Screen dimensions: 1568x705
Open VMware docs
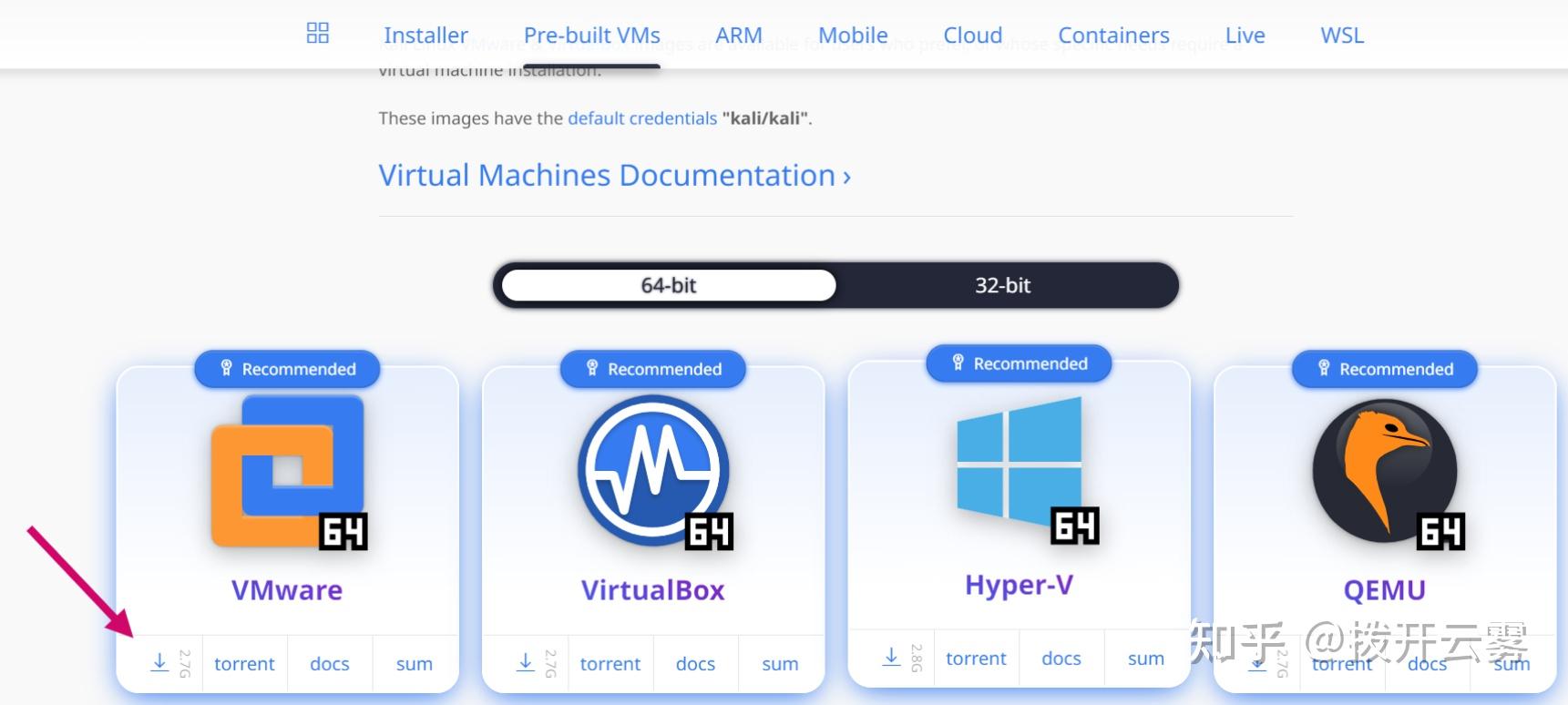330,664
